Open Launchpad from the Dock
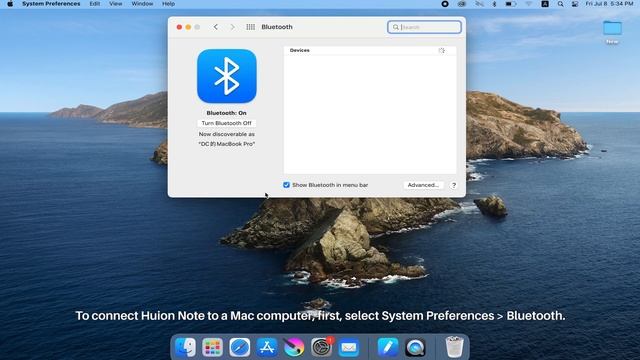 pyautogui.click(x=212, y=347)
